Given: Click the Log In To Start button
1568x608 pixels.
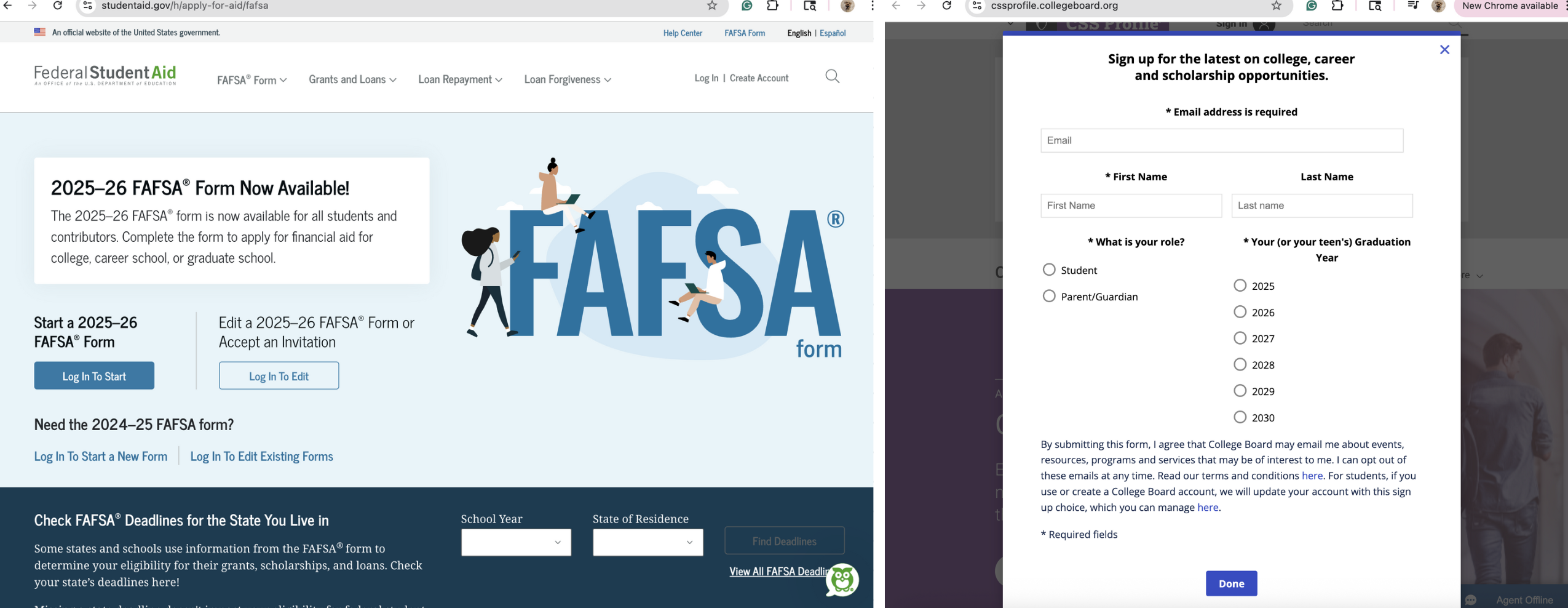Looking at the screenshot, I should click(94, 375).
